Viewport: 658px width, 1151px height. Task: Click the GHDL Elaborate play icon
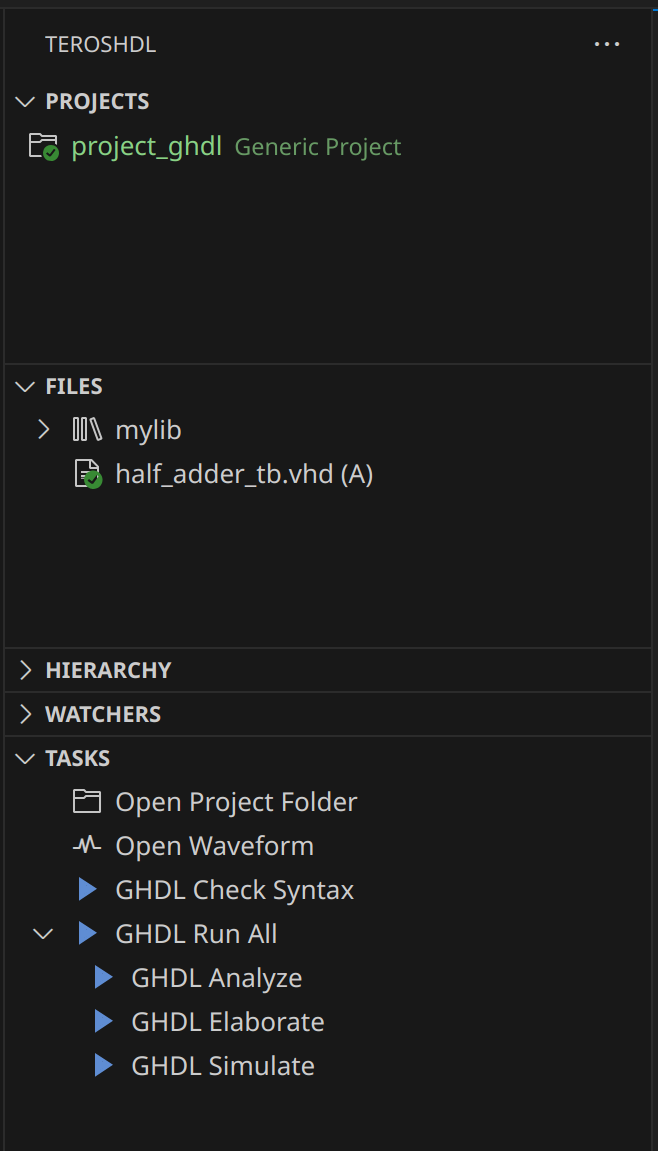click(104, 1022)
